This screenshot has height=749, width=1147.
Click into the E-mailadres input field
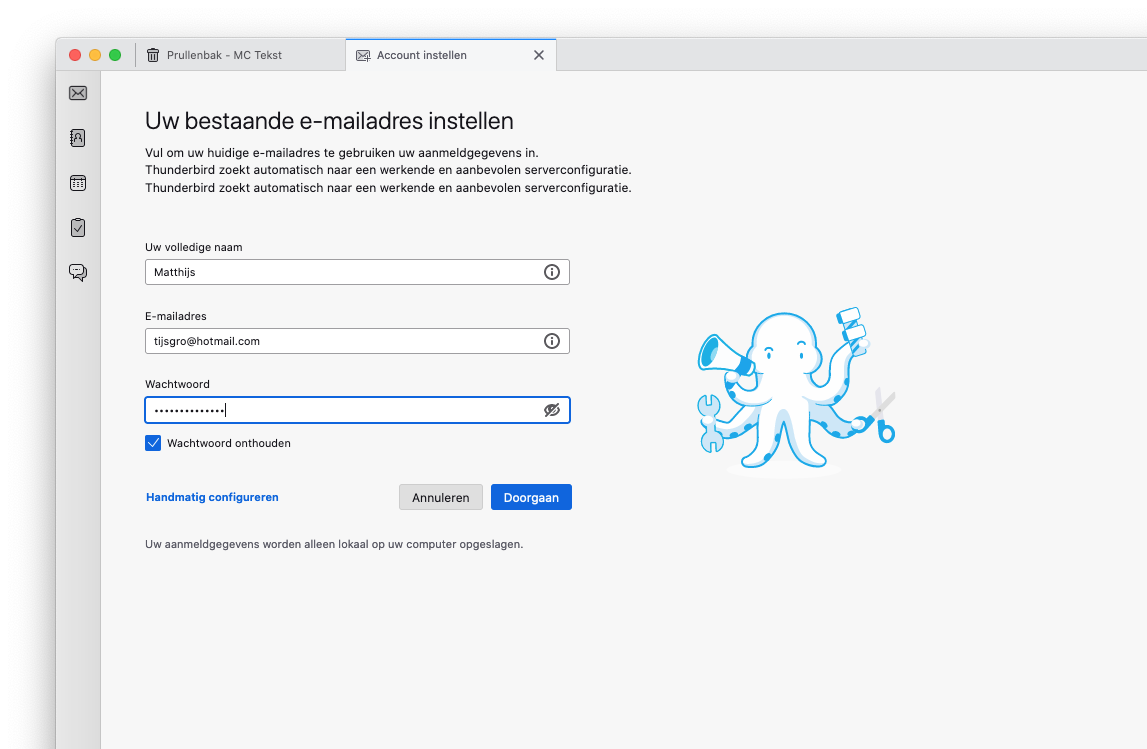(x=340, y=341)
